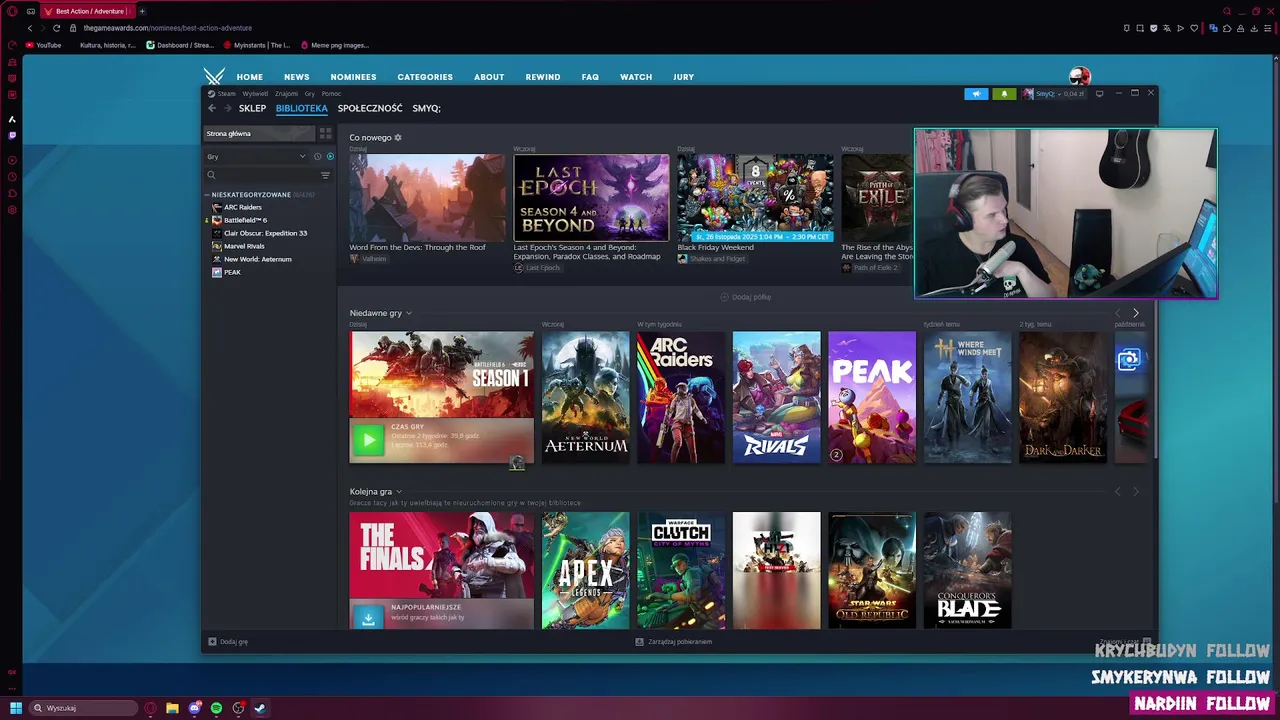This screenshot has height=720, width=1280.
Task: Select New World: Aeternum in the list
Action: coord(257,259)
